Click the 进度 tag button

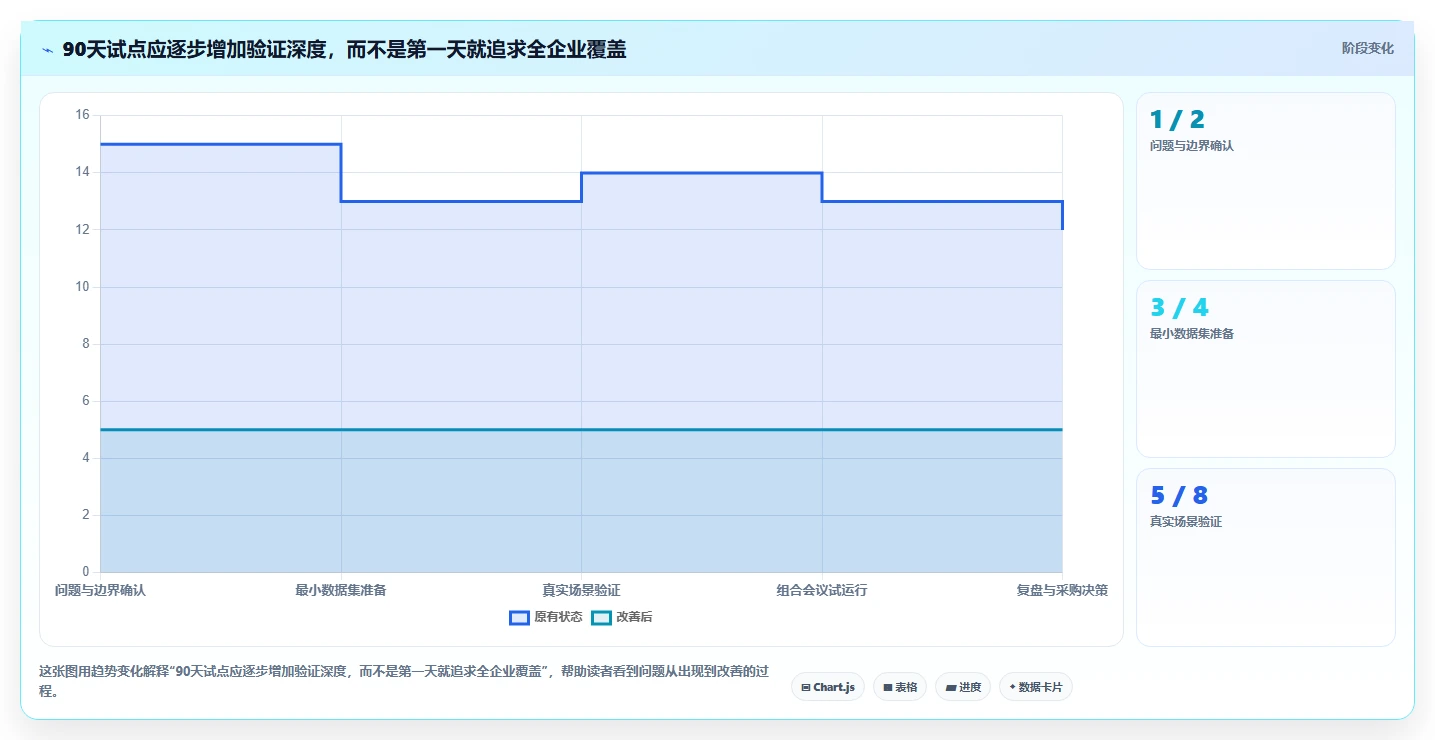963,687
